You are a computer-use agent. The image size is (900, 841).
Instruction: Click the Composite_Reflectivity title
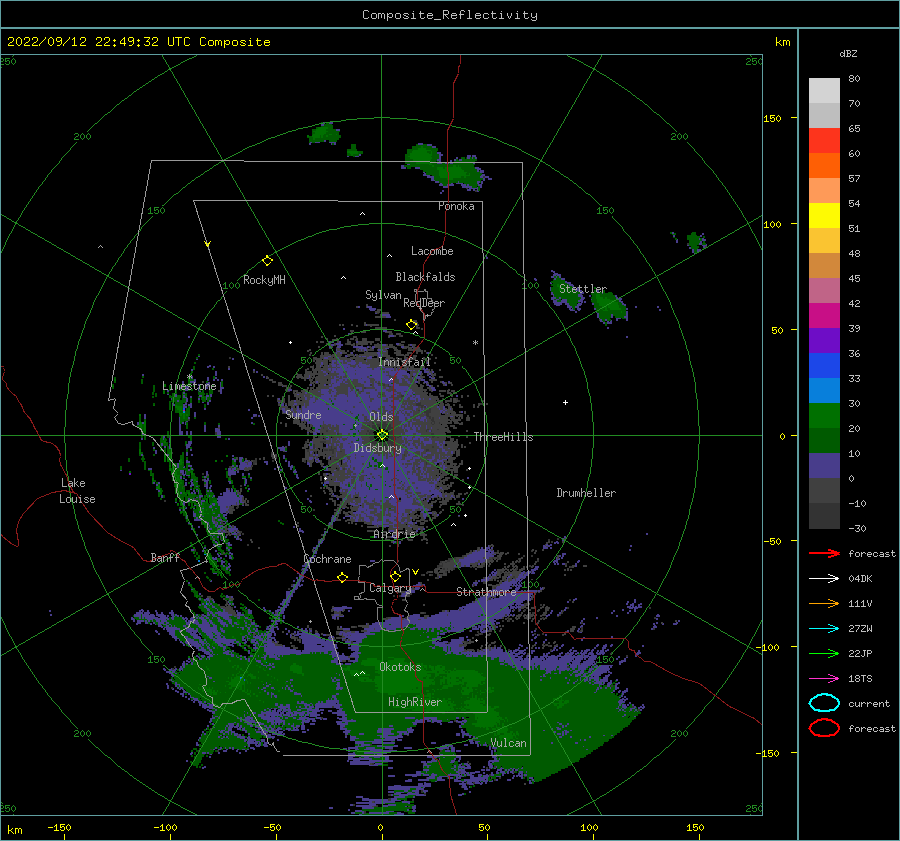(450, 15)
